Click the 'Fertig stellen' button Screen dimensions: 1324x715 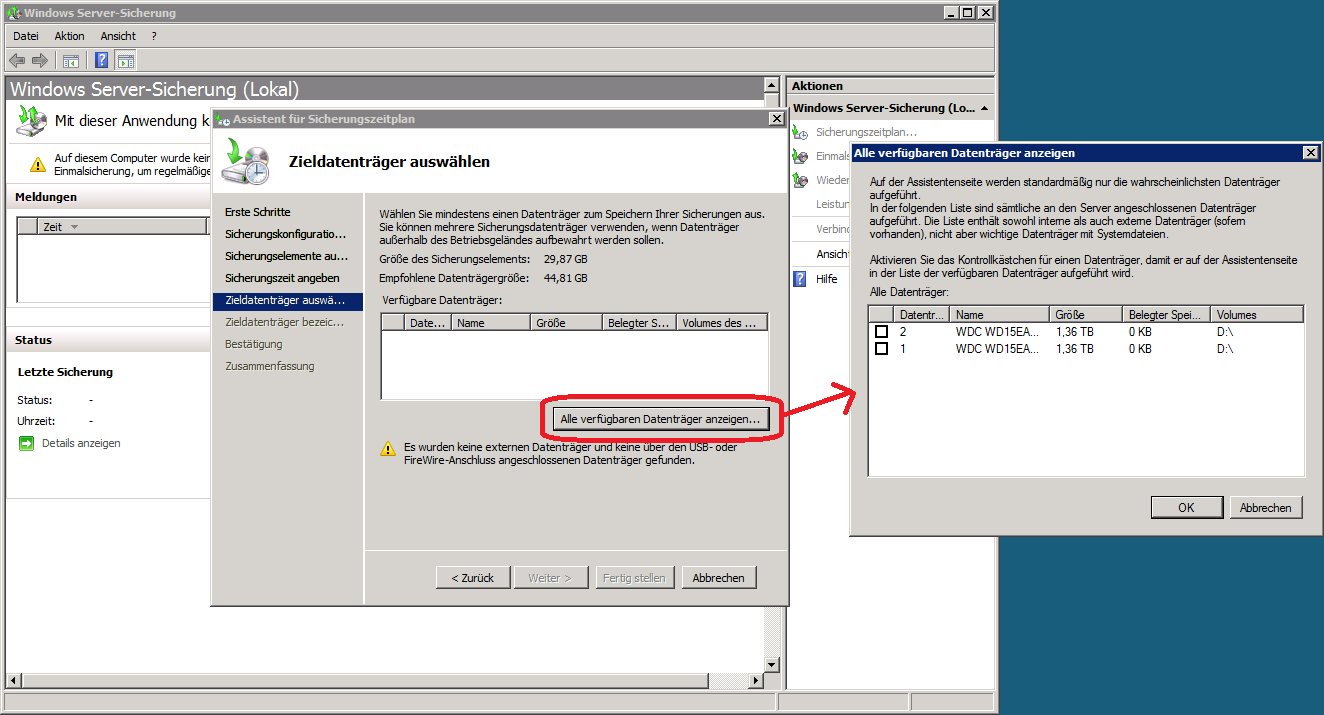point(634,578)
